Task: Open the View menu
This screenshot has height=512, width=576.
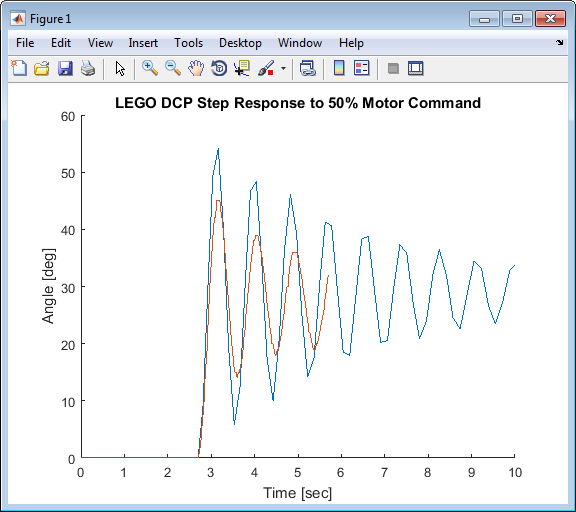Action: point(100,43)
